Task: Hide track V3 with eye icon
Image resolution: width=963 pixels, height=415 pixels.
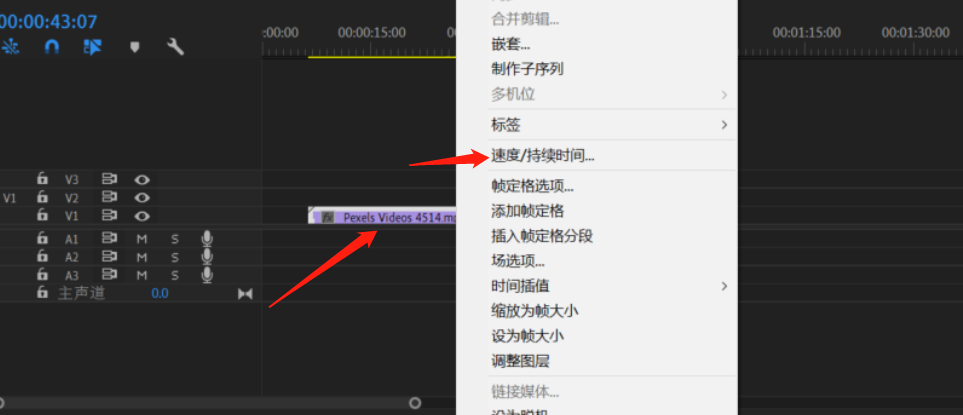Action: point(142,179)
